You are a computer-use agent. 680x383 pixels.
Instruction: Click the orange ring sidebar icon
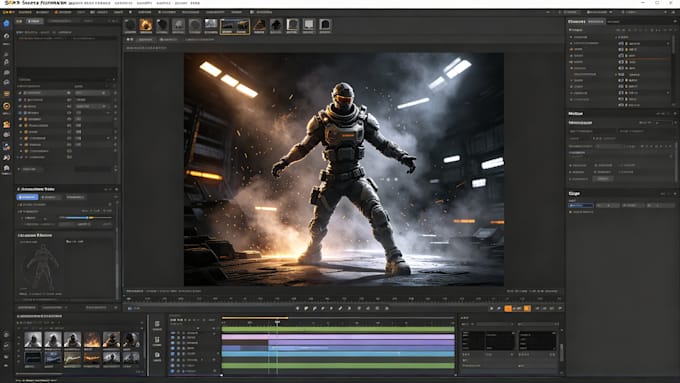point(7,106)
